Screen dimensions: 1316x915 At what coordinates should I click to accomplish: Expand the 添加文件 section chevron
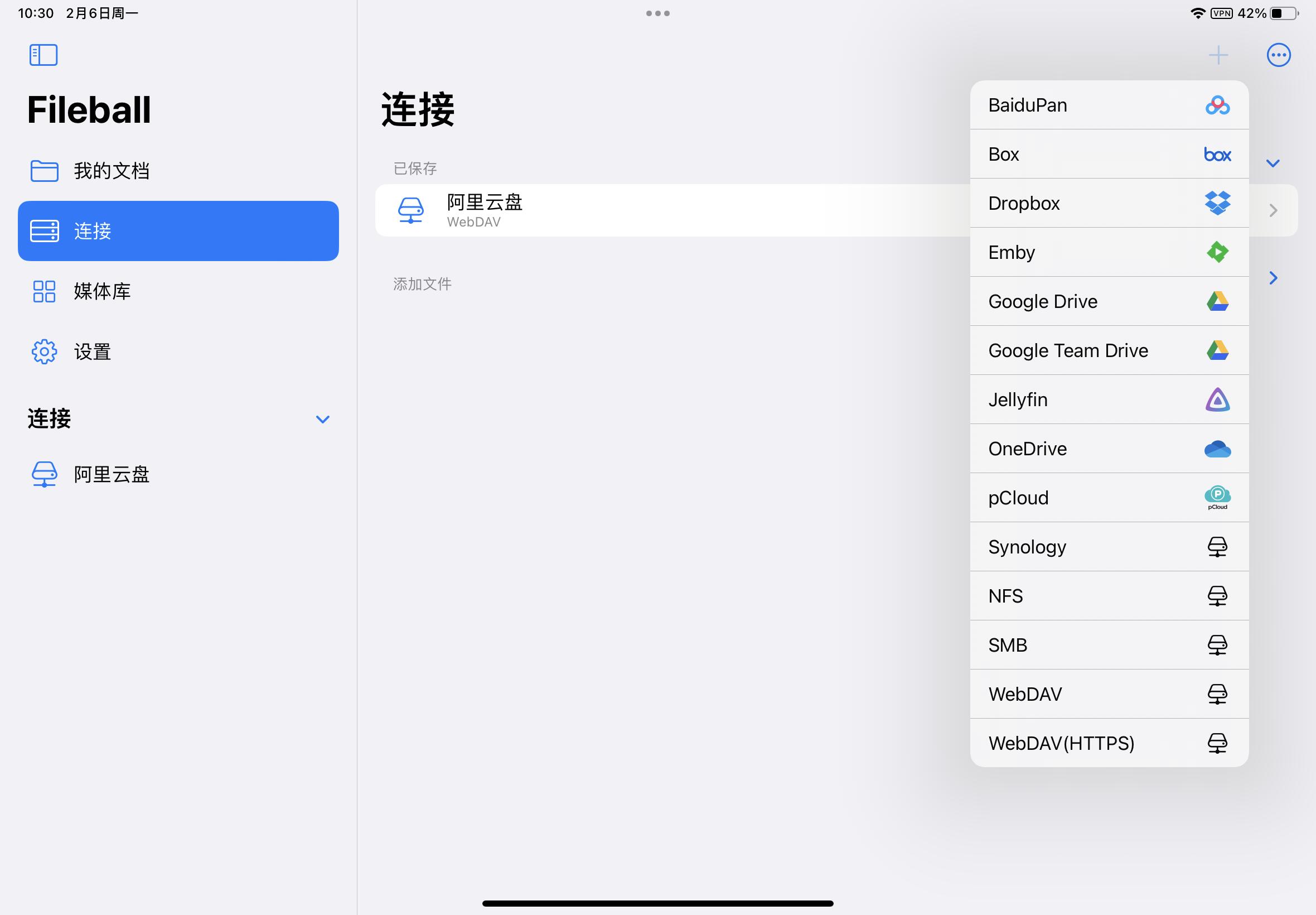pos(1273,278)
